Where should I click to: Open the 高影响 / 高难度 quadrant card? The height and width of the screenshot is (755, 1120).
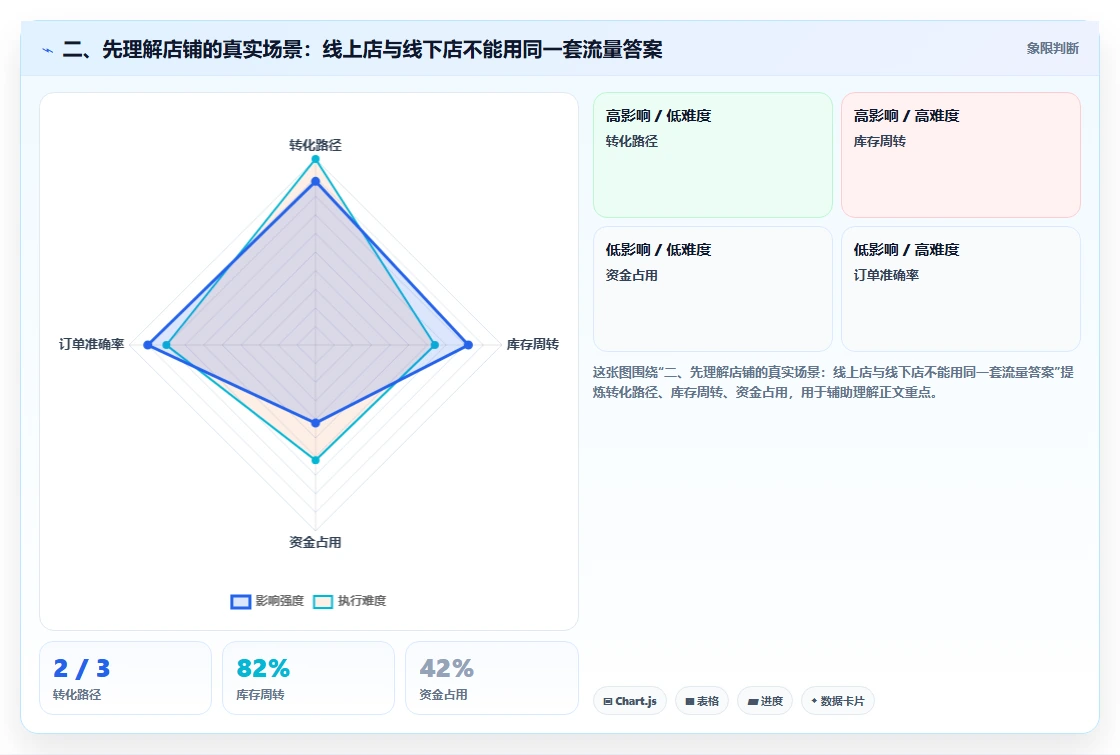[961, 155]
